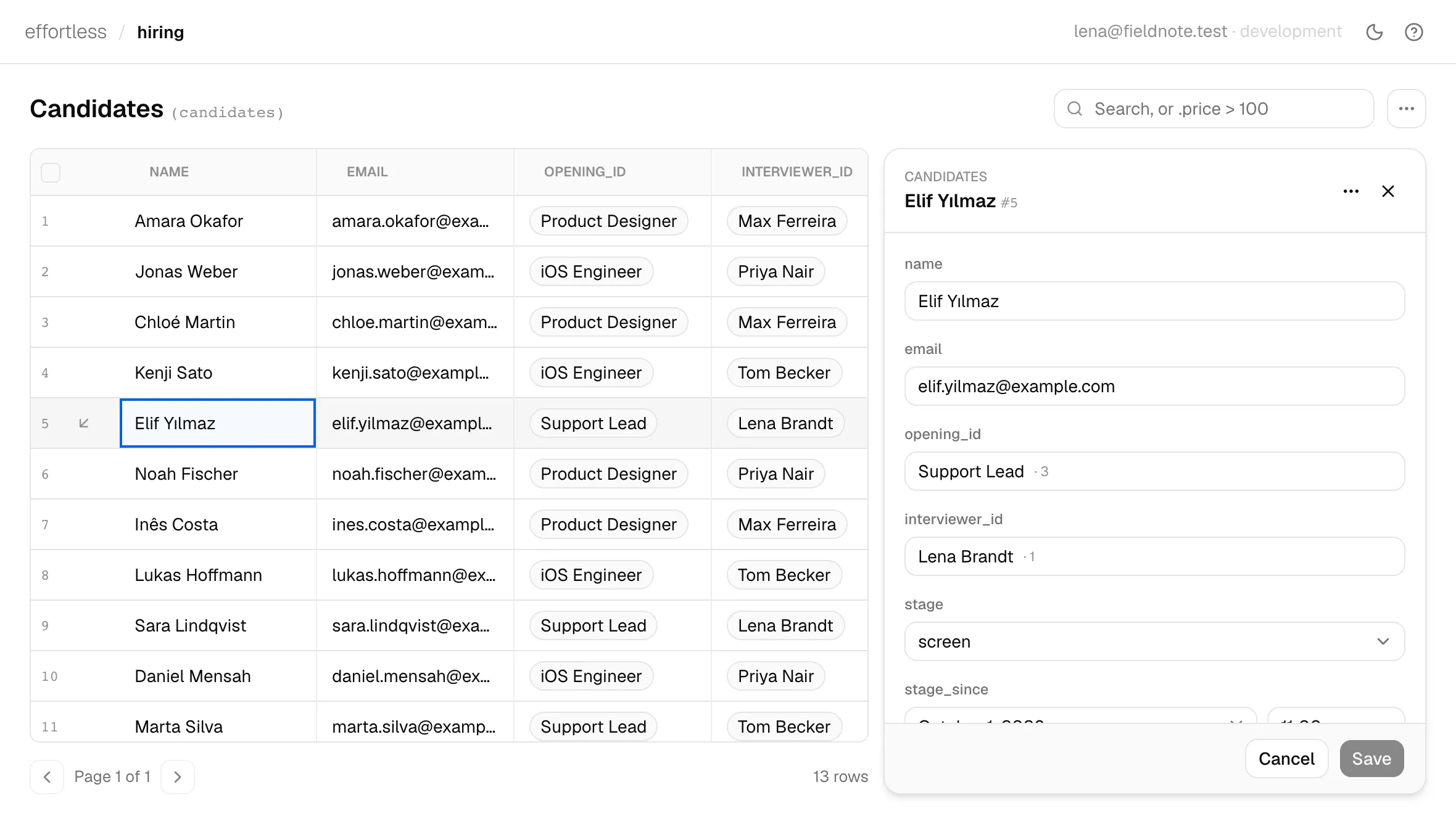Expand the stage dropdown showing screen

pos(1154,641)
